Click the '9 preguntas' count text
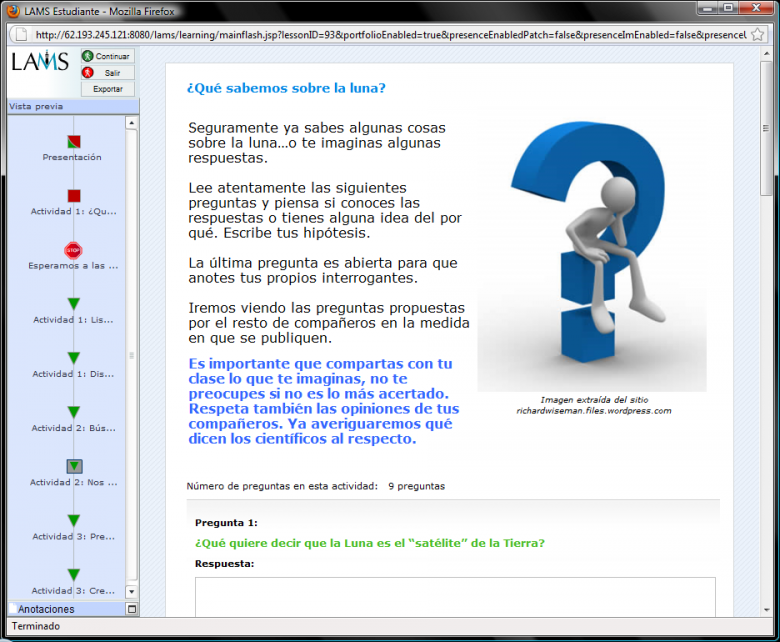Image resolution: width=780 pixels, height=642 pixels. (416, 486)
